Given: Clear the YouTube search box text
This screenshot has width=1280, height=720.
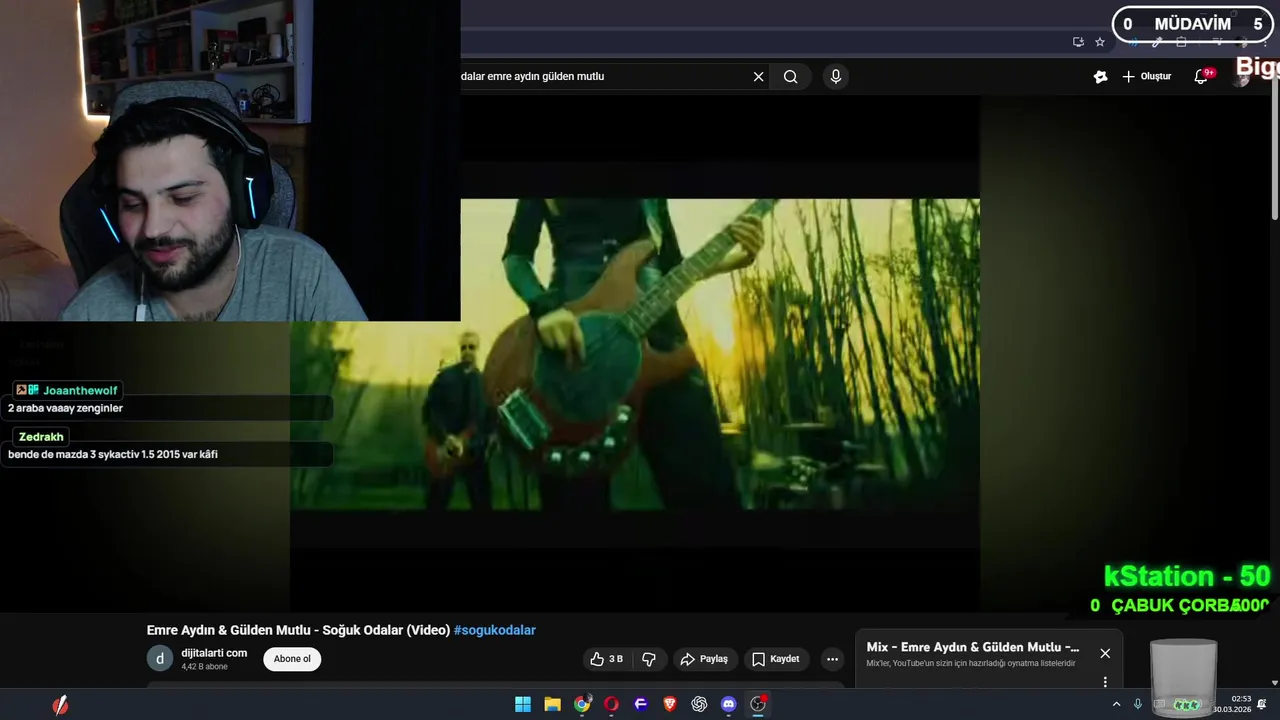Looking at the screenshot, I should point(758,76).
